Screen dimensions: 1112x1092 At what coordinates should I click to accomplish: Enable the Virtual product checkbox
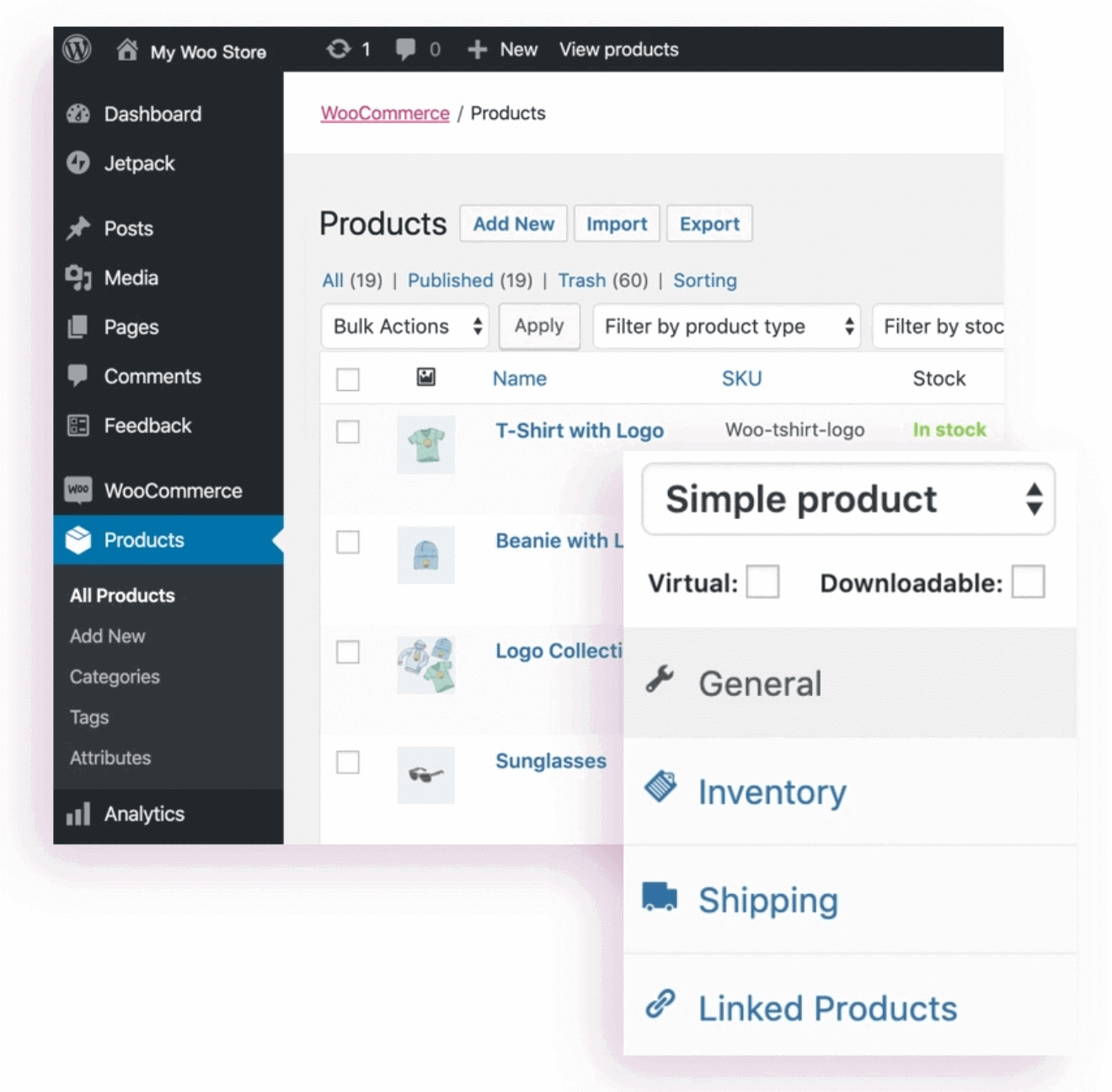(x=762, y=581)
